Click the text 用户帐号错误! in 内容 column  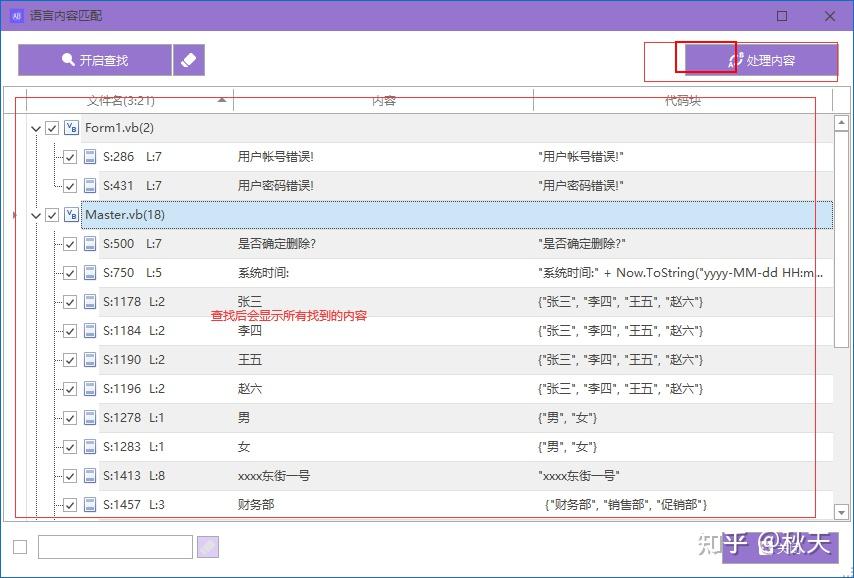[x=276, y=157]
